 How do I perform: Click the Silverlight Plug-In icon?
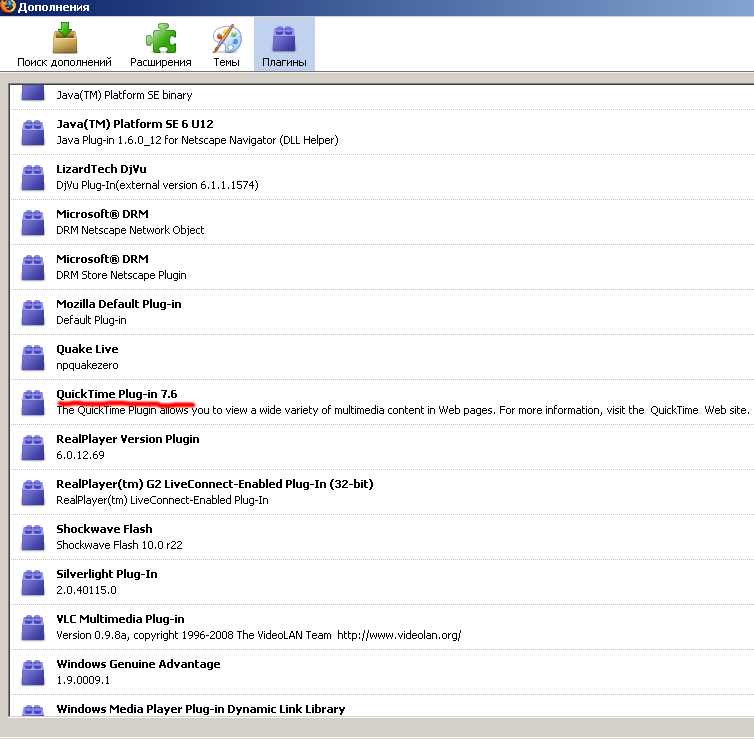(33, 582)
